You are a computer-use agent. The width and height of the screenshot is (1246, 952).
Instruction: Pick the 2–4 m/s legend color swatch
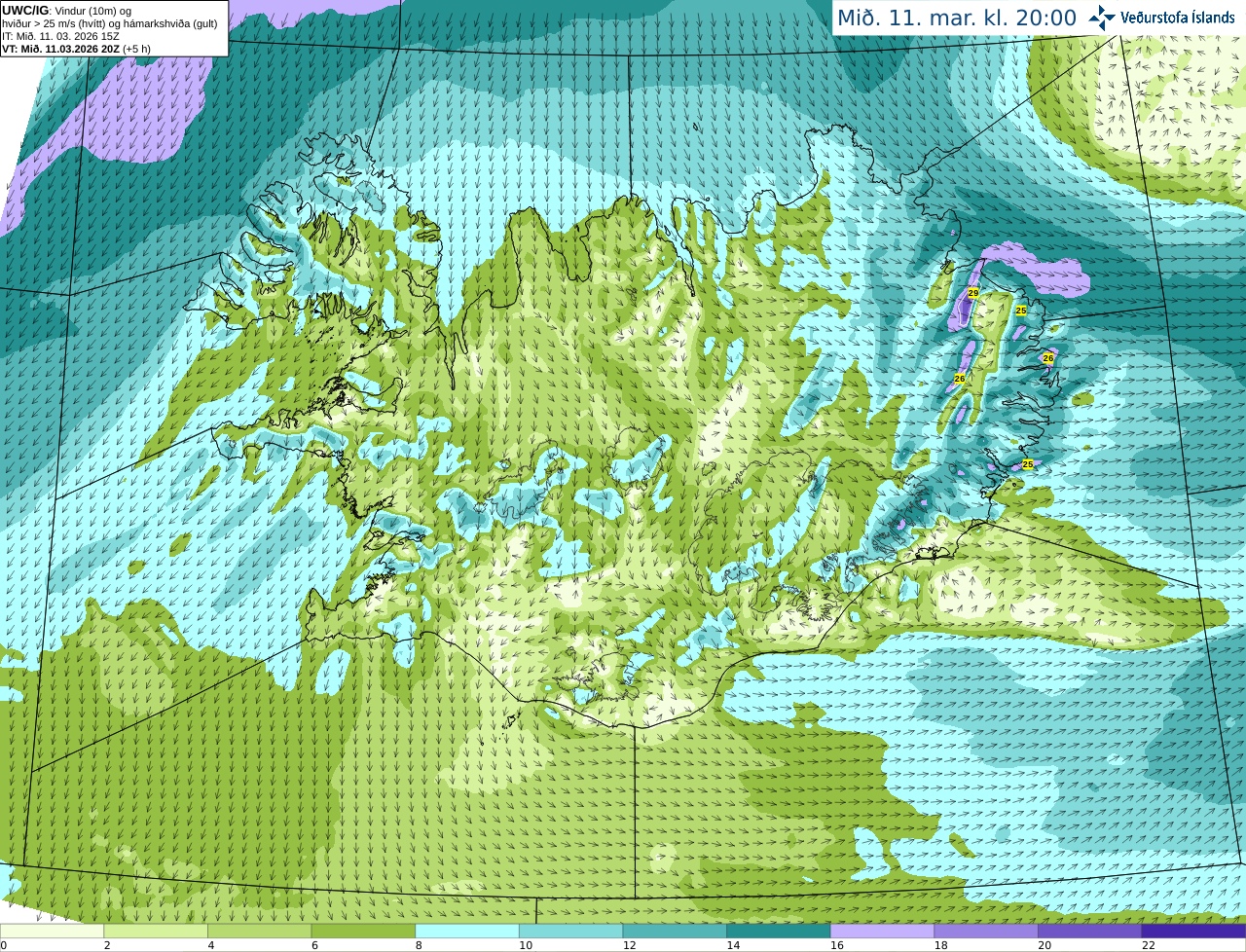[x=156, y=932]
